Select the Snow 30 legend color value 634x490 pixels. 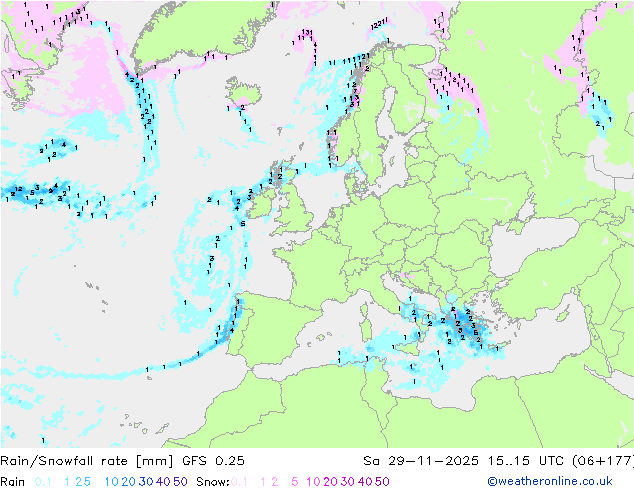coord(348,482)
